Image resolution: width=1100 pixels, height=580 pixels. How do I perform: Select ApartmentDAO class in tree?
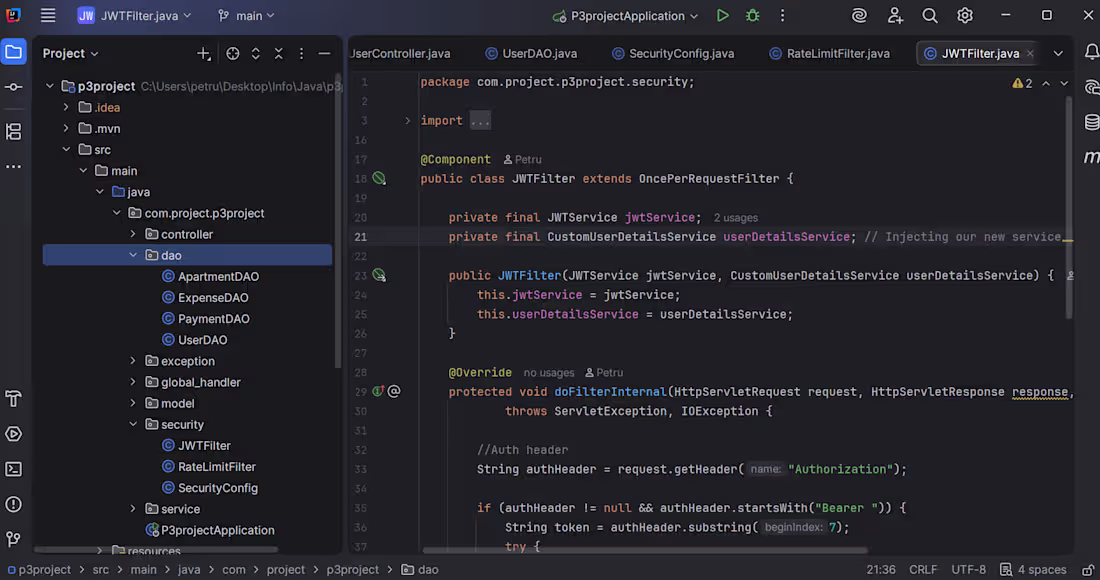[210, 276]
